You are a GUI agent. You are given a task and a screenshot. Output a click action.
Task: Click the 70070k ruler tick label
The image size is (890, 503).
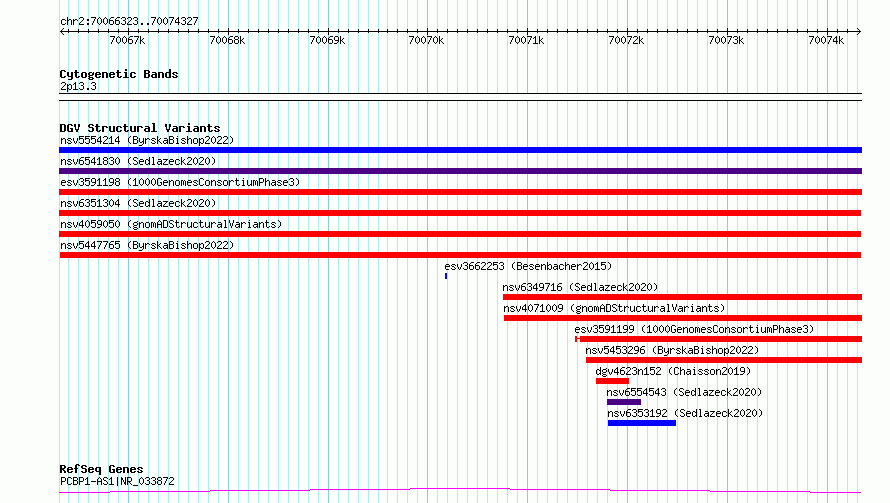426,41
